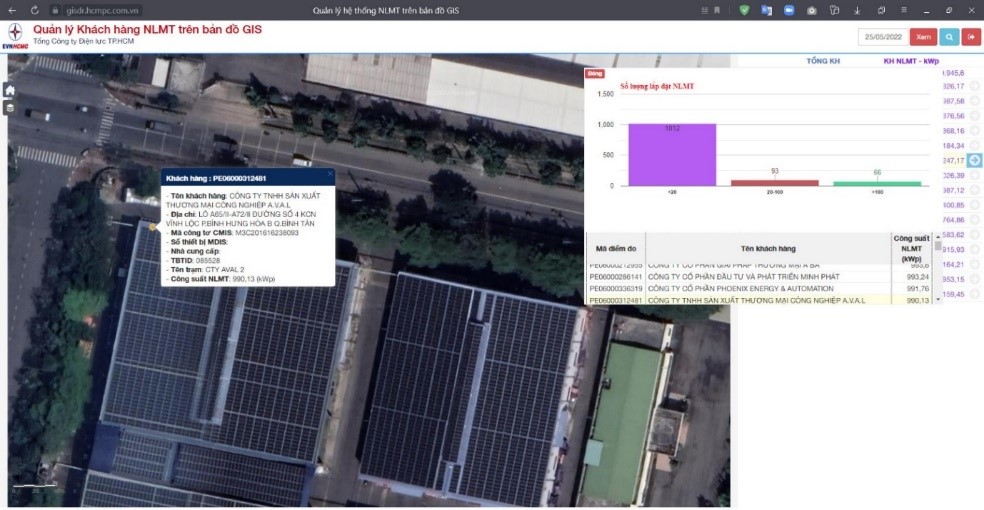Click the arrow icon beside value 915,93

974,250
